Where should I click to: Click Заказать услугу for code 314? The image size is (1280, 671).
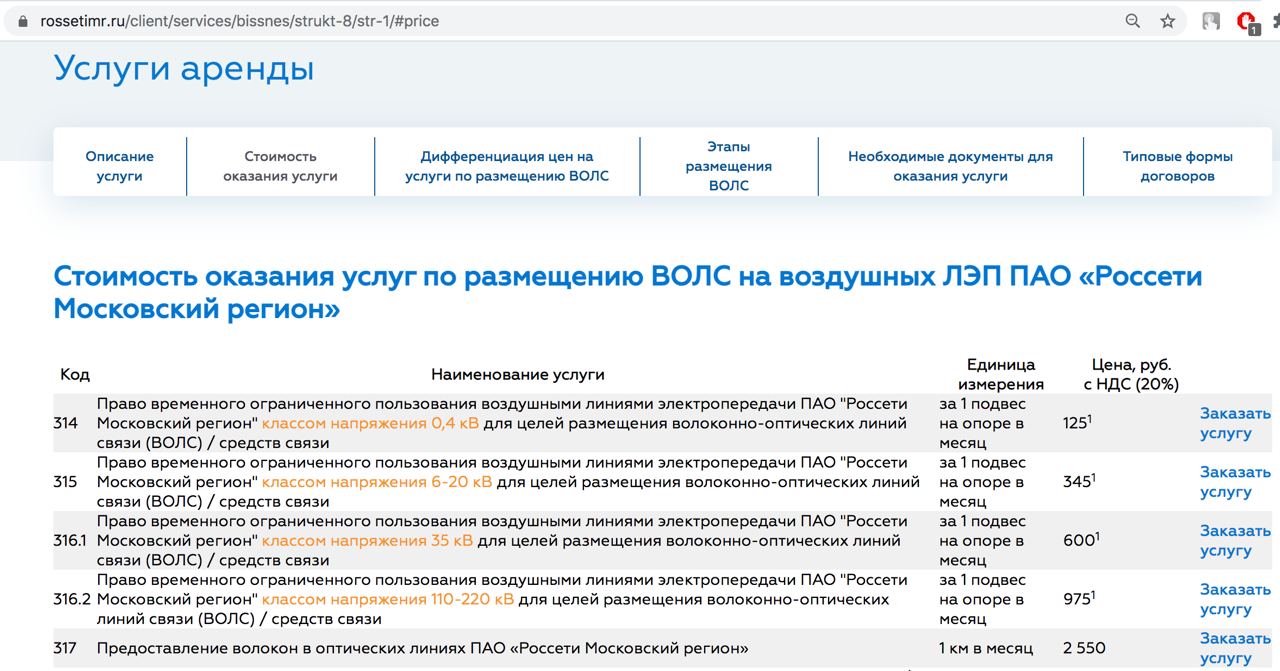(1235, 423)
